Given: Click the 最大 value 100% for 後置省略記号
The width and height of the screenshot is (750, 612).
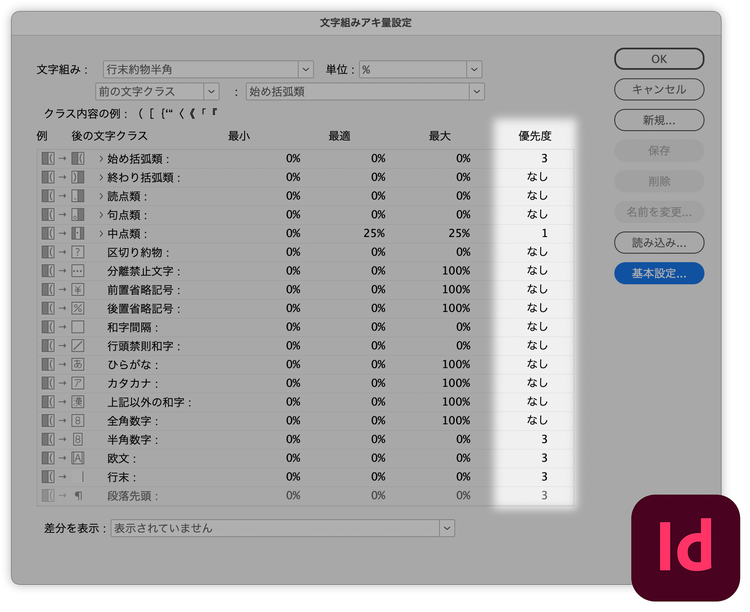Looking at the screenshot, I should (456, 308).
